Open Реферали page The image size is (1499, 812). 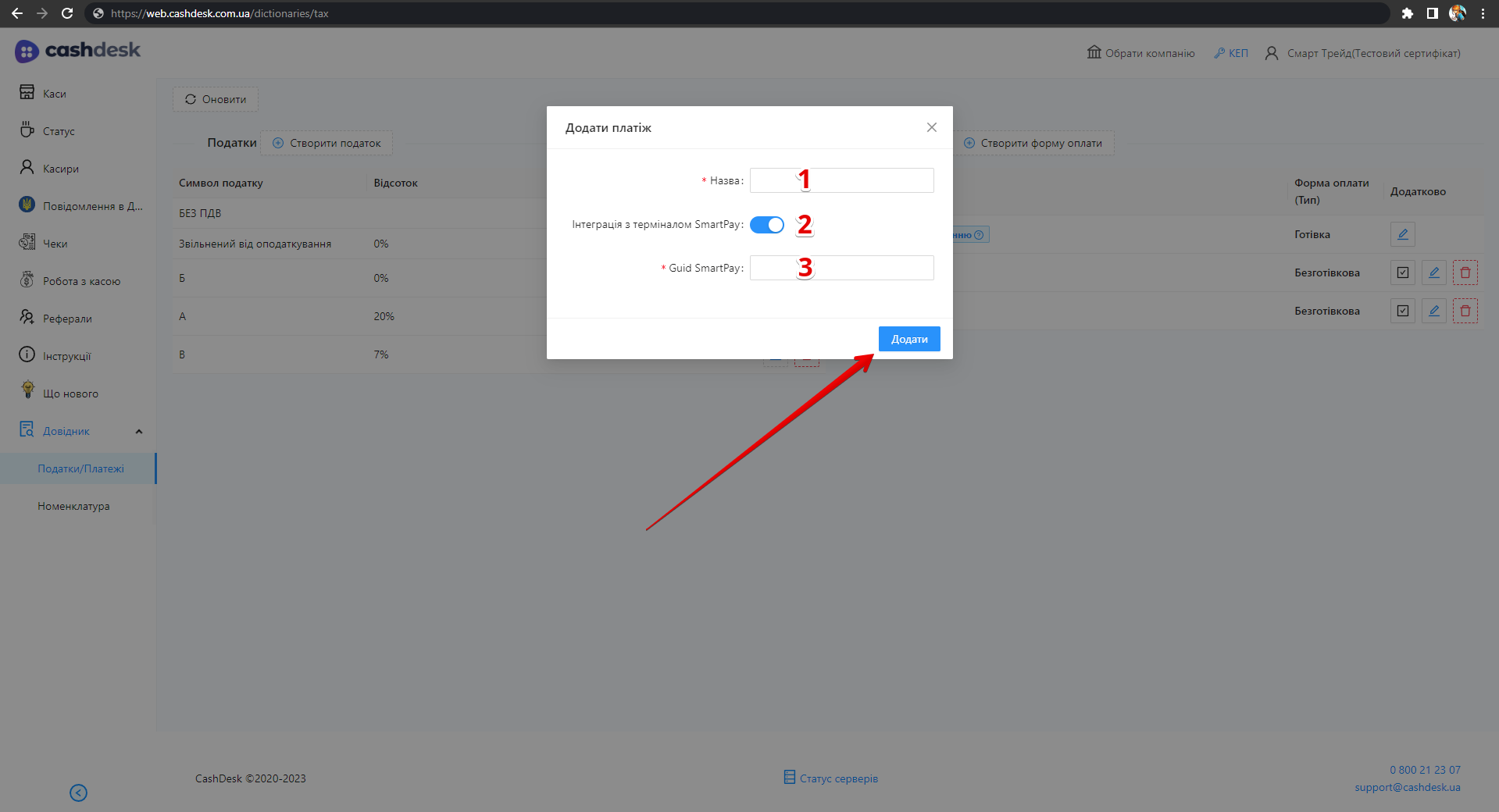[x=67, y=319]
